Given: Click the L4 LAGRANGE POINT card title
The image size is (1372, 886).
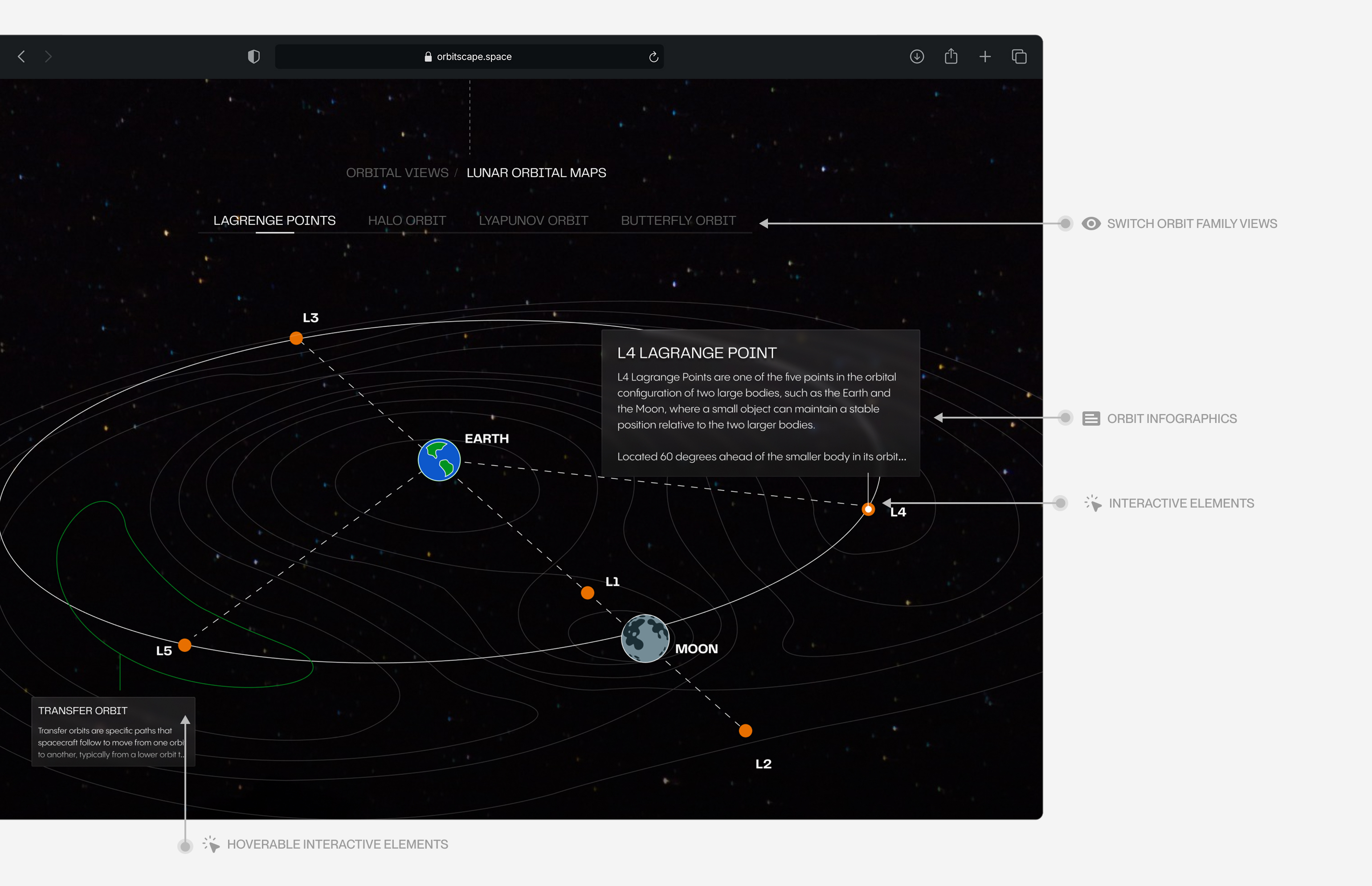Looking at the screenshot, I should (x=697, y=353).
